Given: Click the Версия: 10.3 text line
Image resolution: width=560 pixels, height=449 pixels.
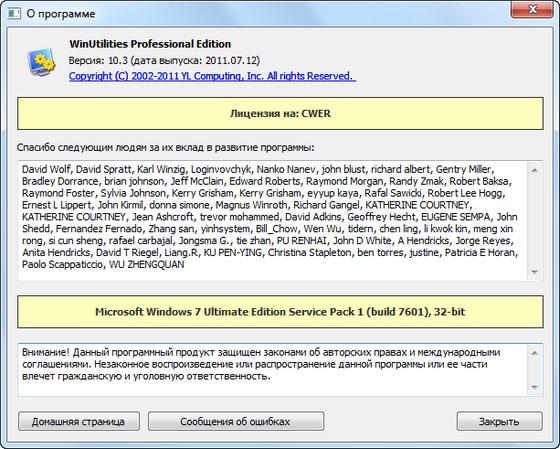Looking at the screenshot, I should [164, 60].
